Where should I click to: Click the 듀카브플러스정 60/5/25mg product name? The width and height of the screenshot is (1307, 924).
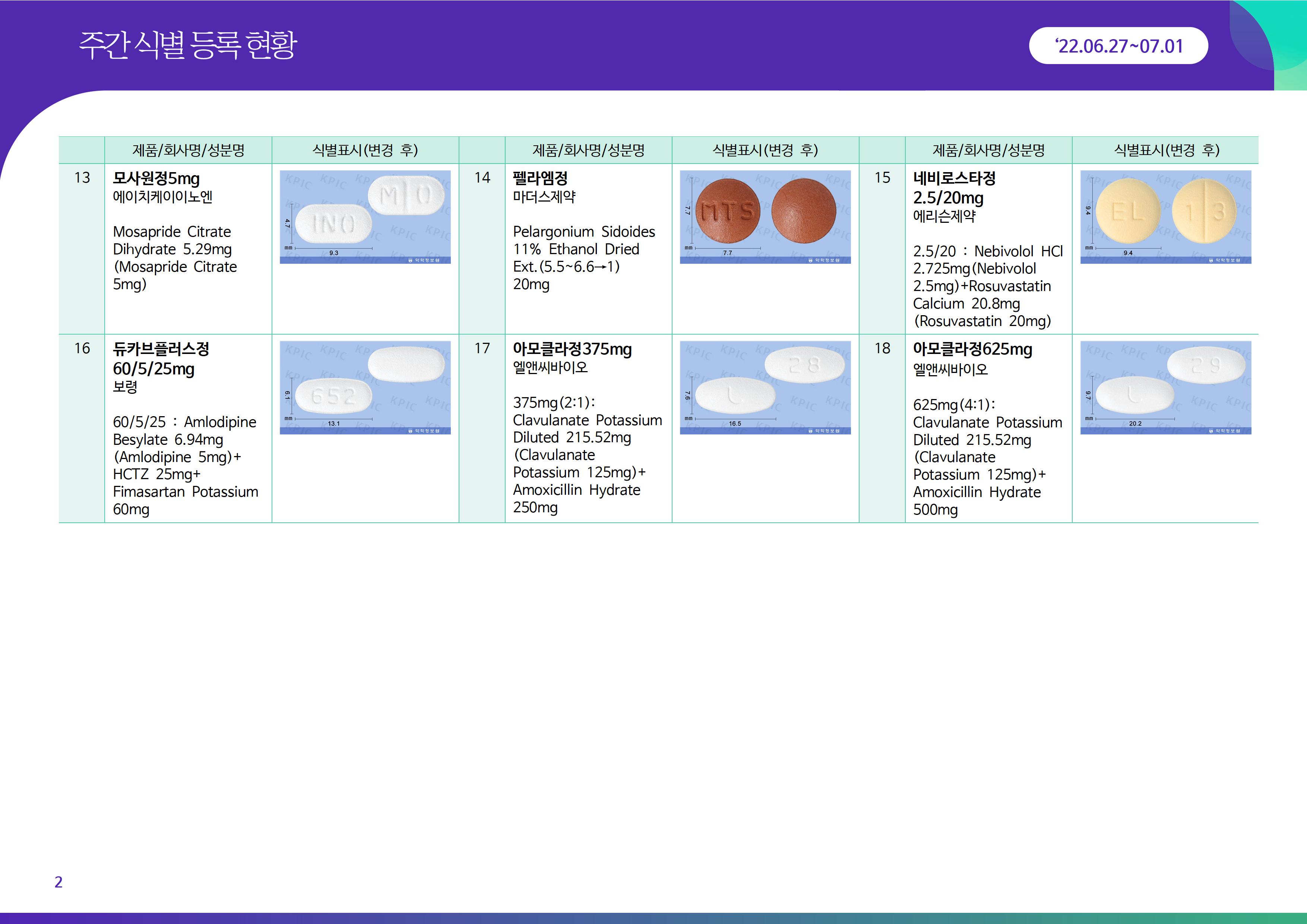click(x=161, y=359)
